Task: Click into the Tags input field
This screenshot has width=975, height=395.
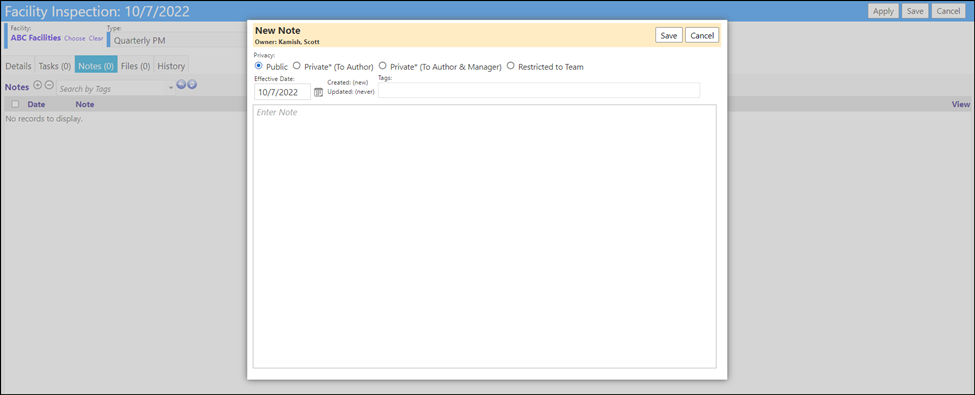Action: [x=538, y=90]
